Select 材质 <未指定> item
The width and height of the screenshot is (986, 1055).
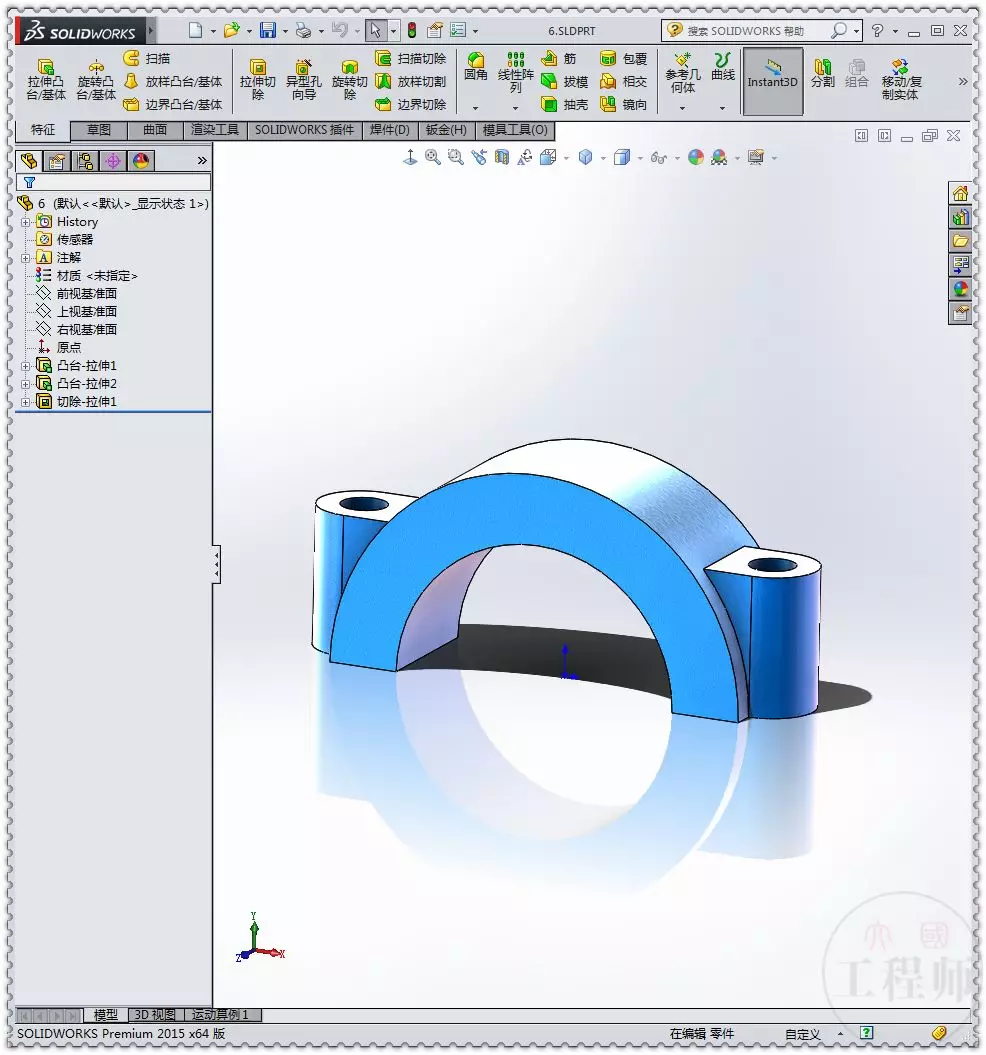tap(96, 276)
